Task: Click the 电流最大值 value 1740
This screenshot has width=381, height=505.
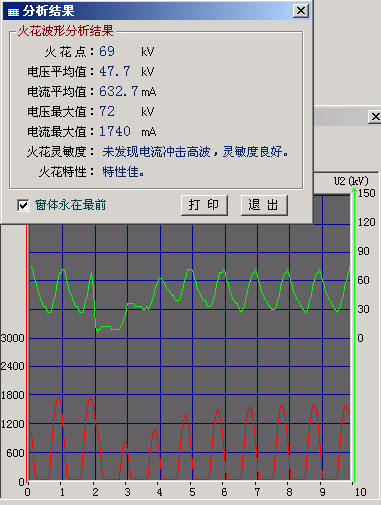Action: point(115,131)
